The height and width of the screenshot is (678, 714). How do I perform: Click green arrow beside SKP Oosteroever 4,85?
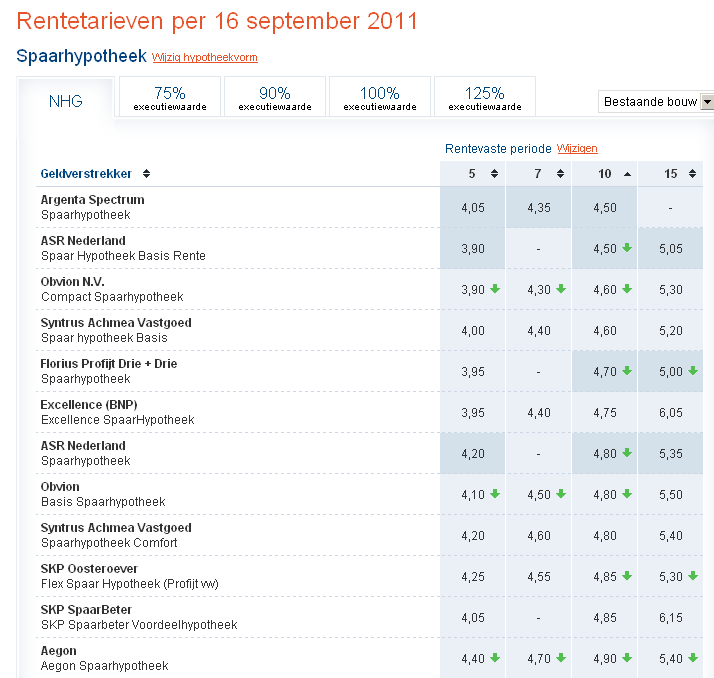(x=627, y=576)
